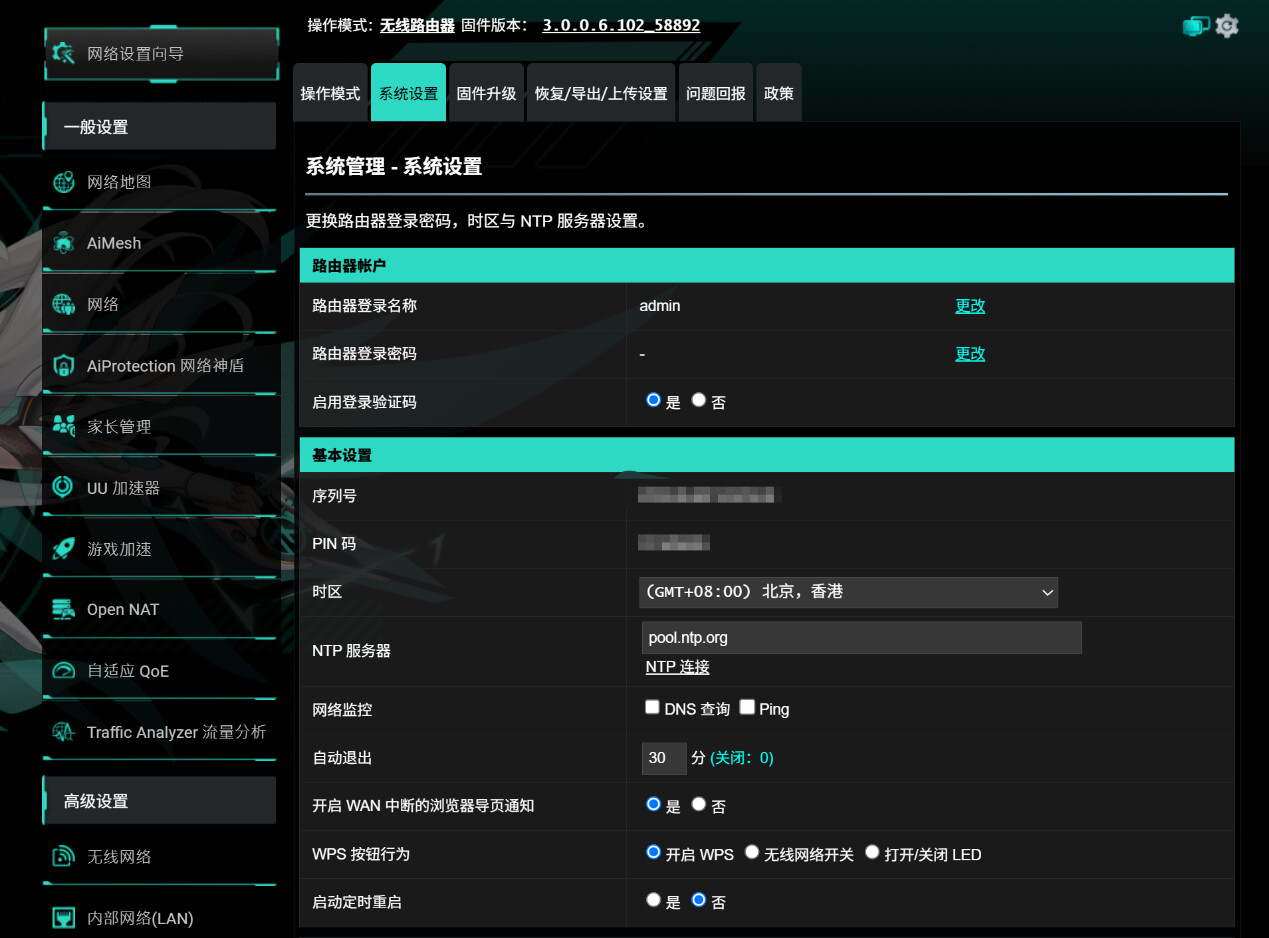
Task: Enable the Ping checkbox
Action: pyautogui.click(x=747, y=707)
